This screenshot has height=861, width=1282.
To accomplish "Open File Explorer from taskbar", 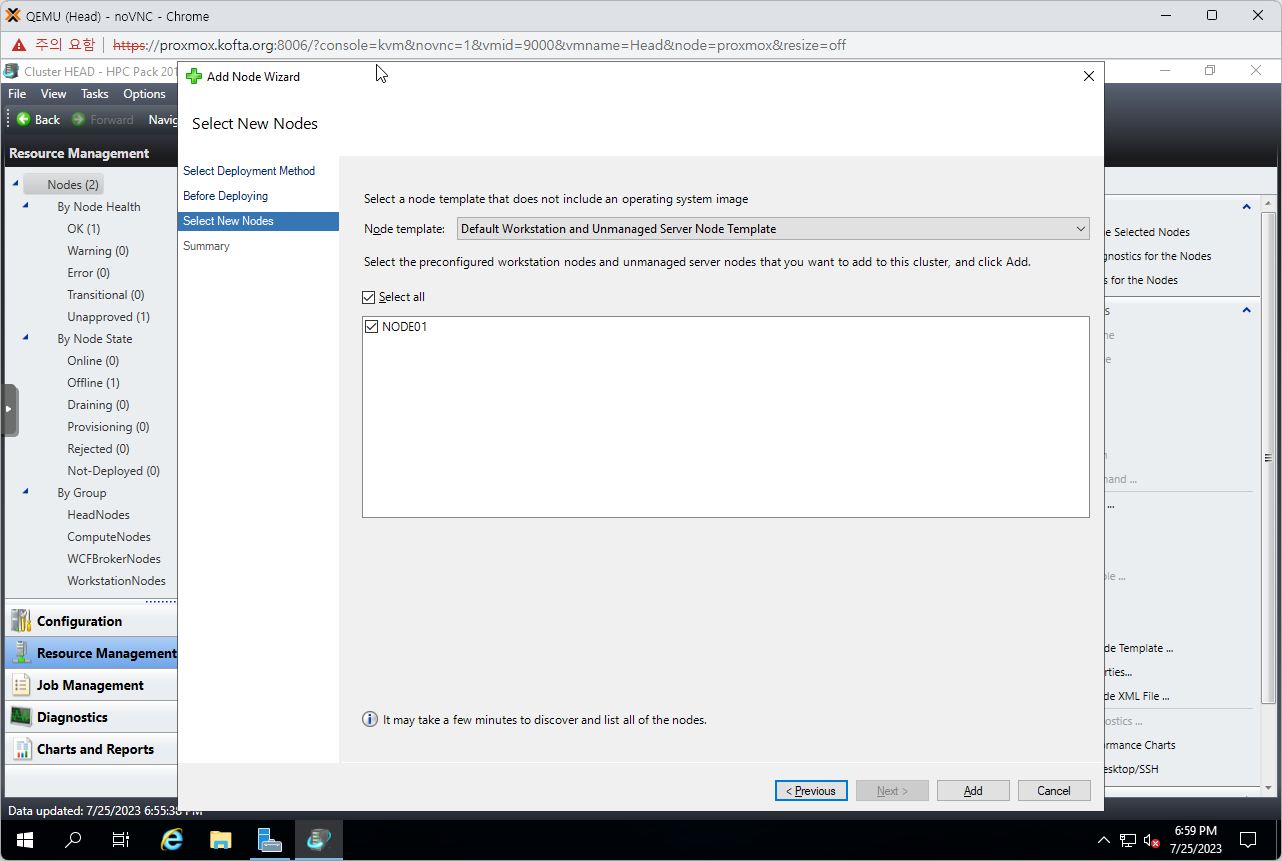I will coord(221,840).
